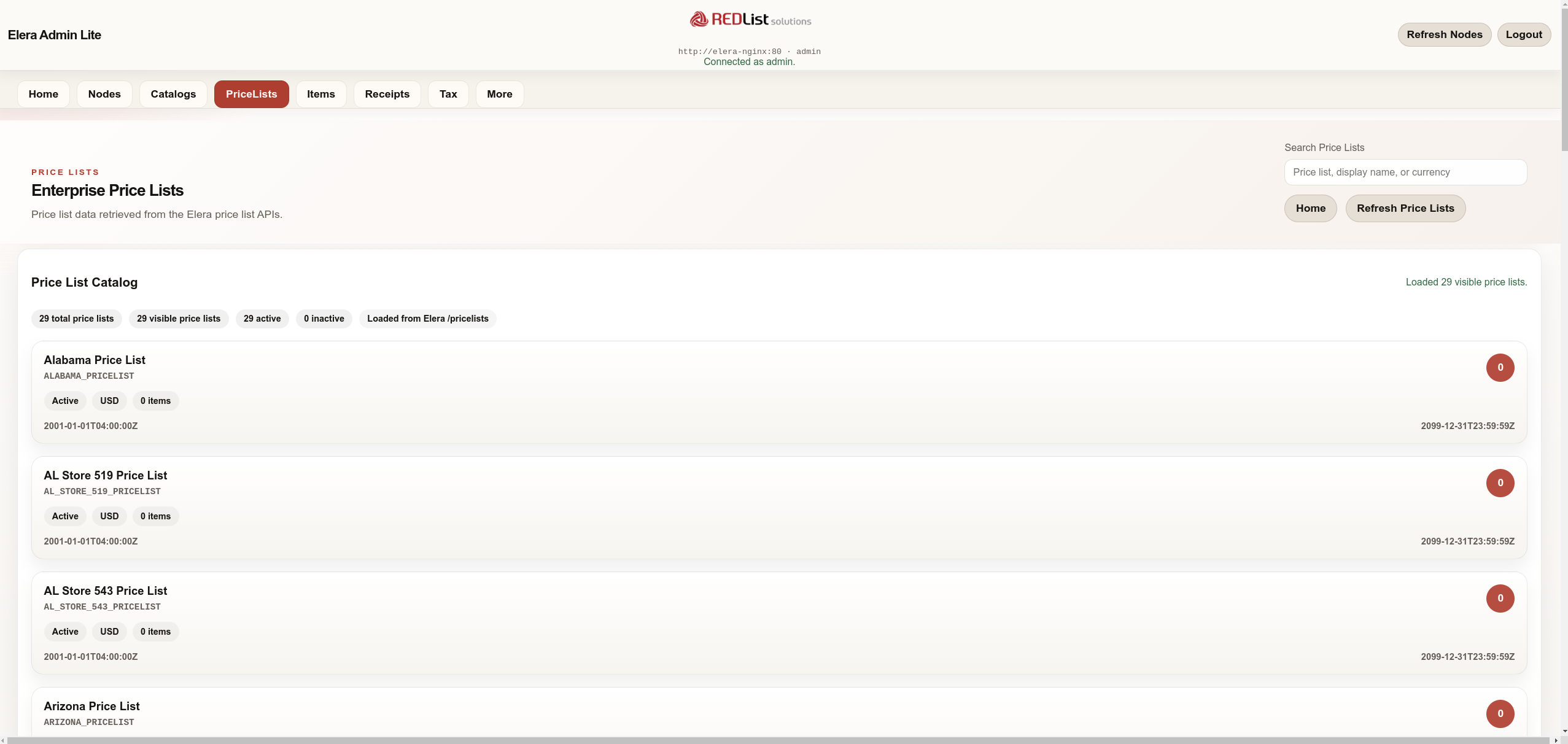
Task: Click Arizona Price List red count badge
Action: click(x=1499, y=714)
